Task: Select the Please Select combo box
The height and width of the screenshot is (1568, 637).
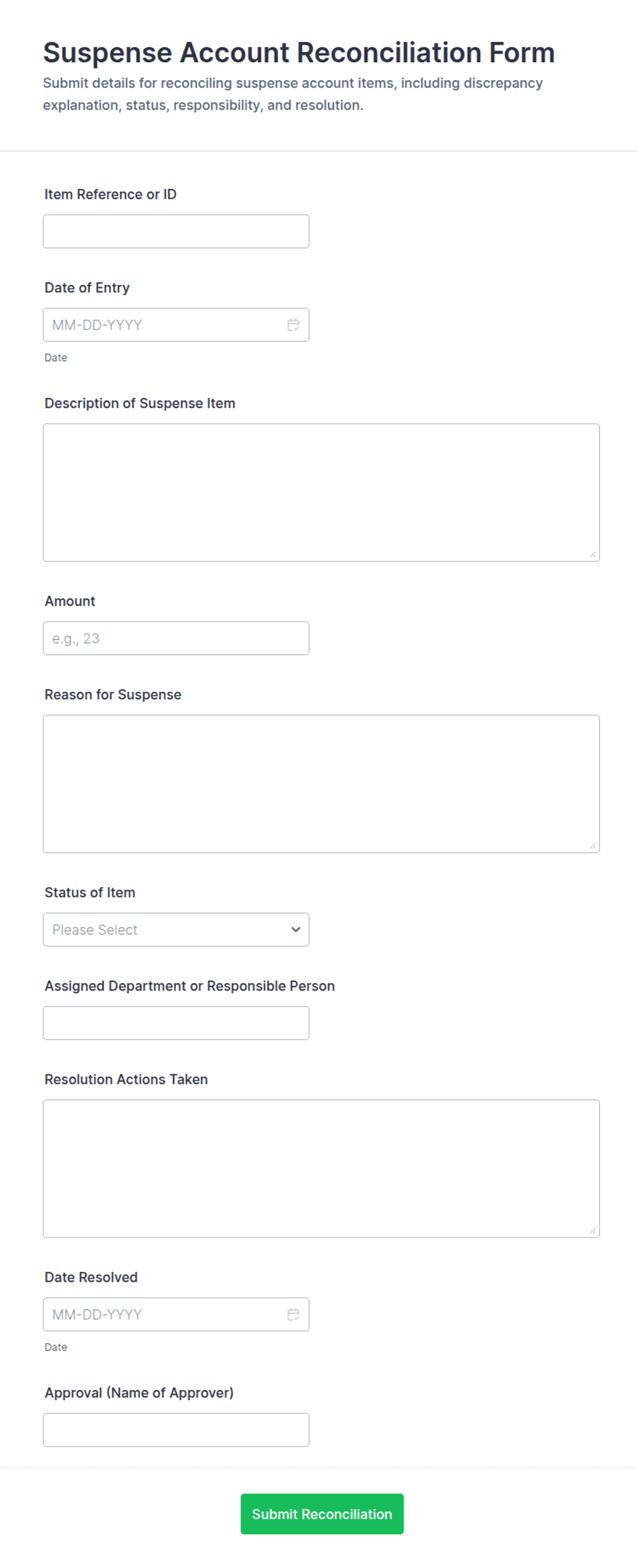Action: [x=175, y=930]
